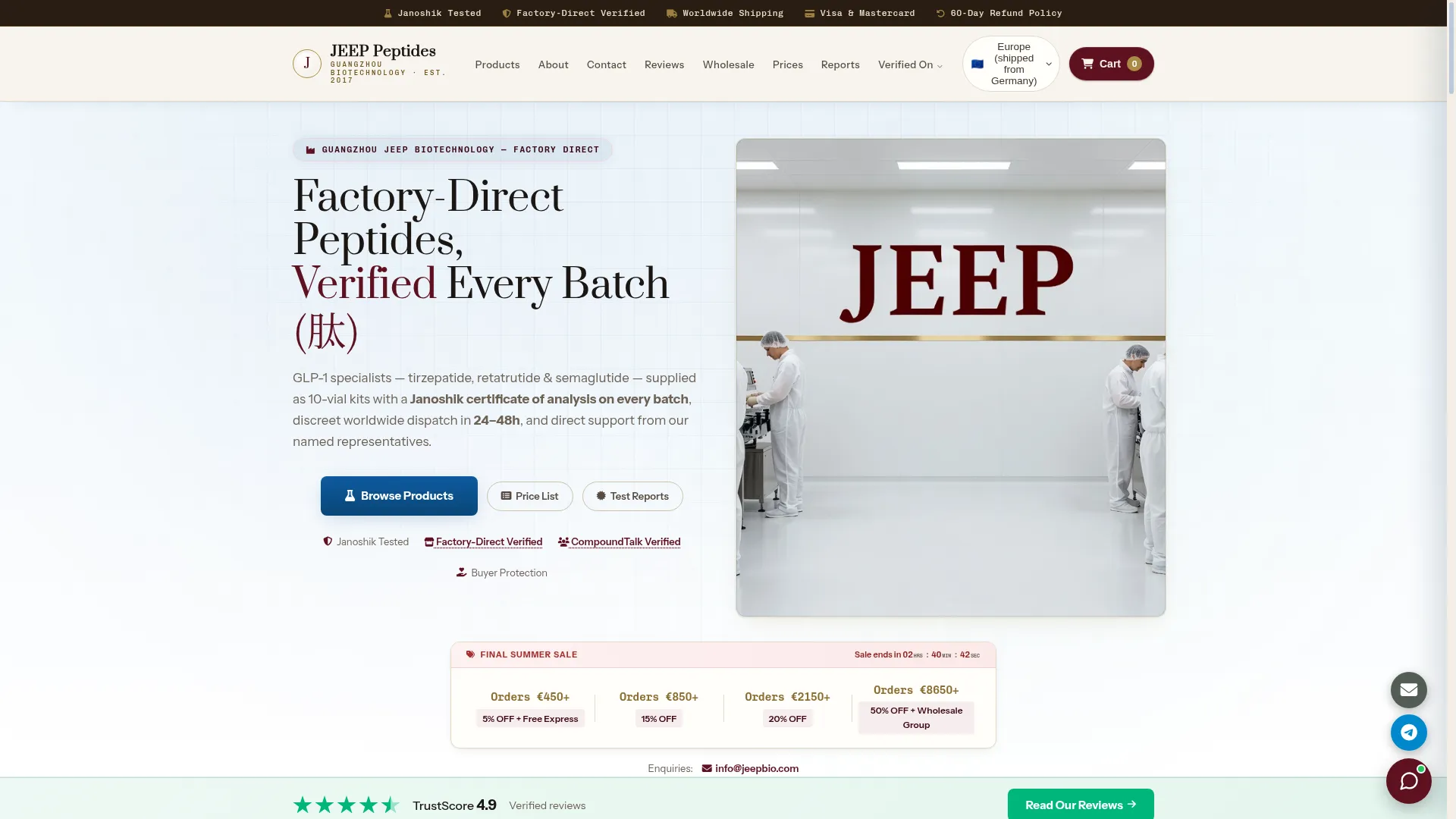
Task: Click the factory icon in the Guangzhou badge
Action: tap(310, 150)
